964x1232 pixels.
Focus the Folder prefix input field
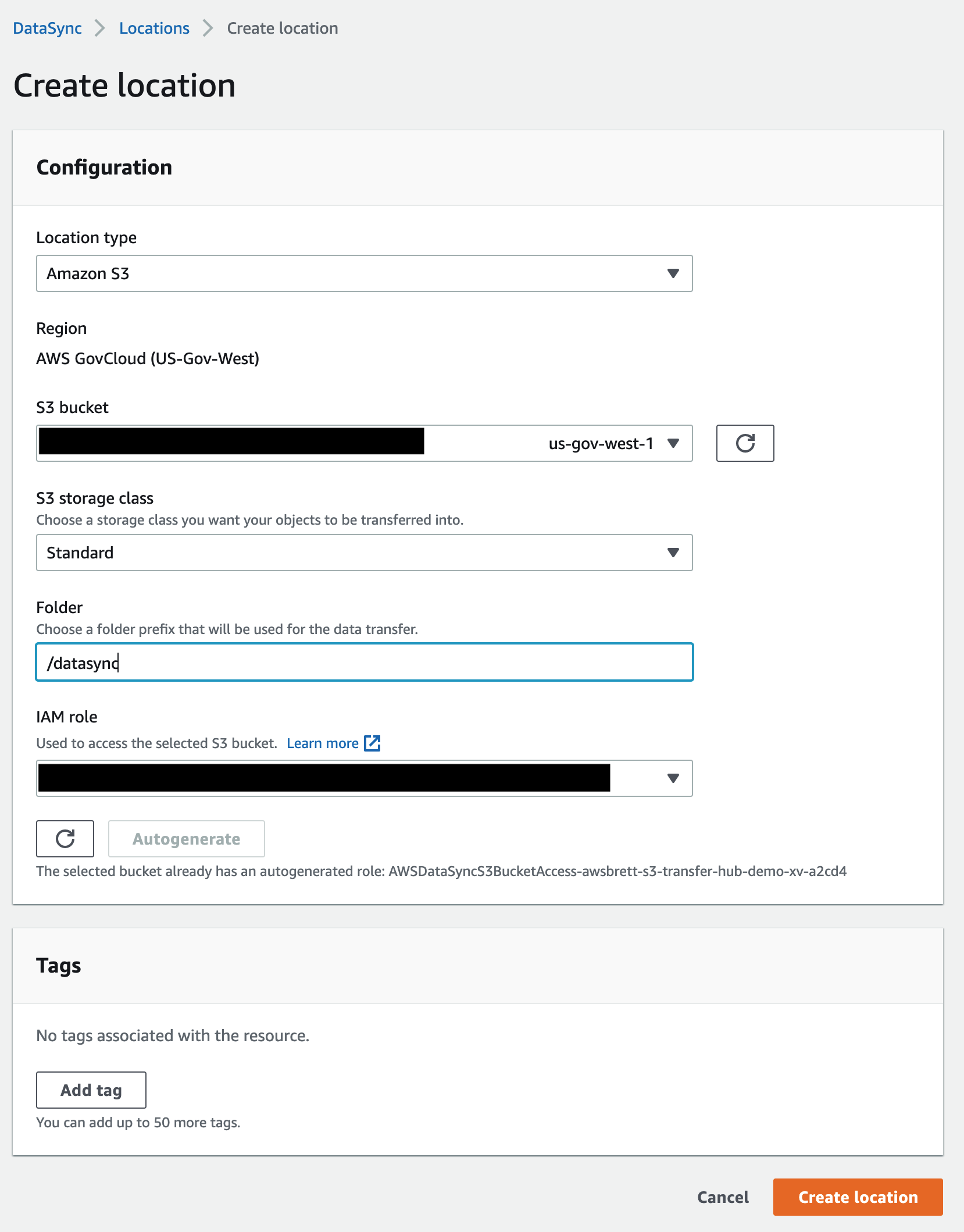tap(365, 662)
